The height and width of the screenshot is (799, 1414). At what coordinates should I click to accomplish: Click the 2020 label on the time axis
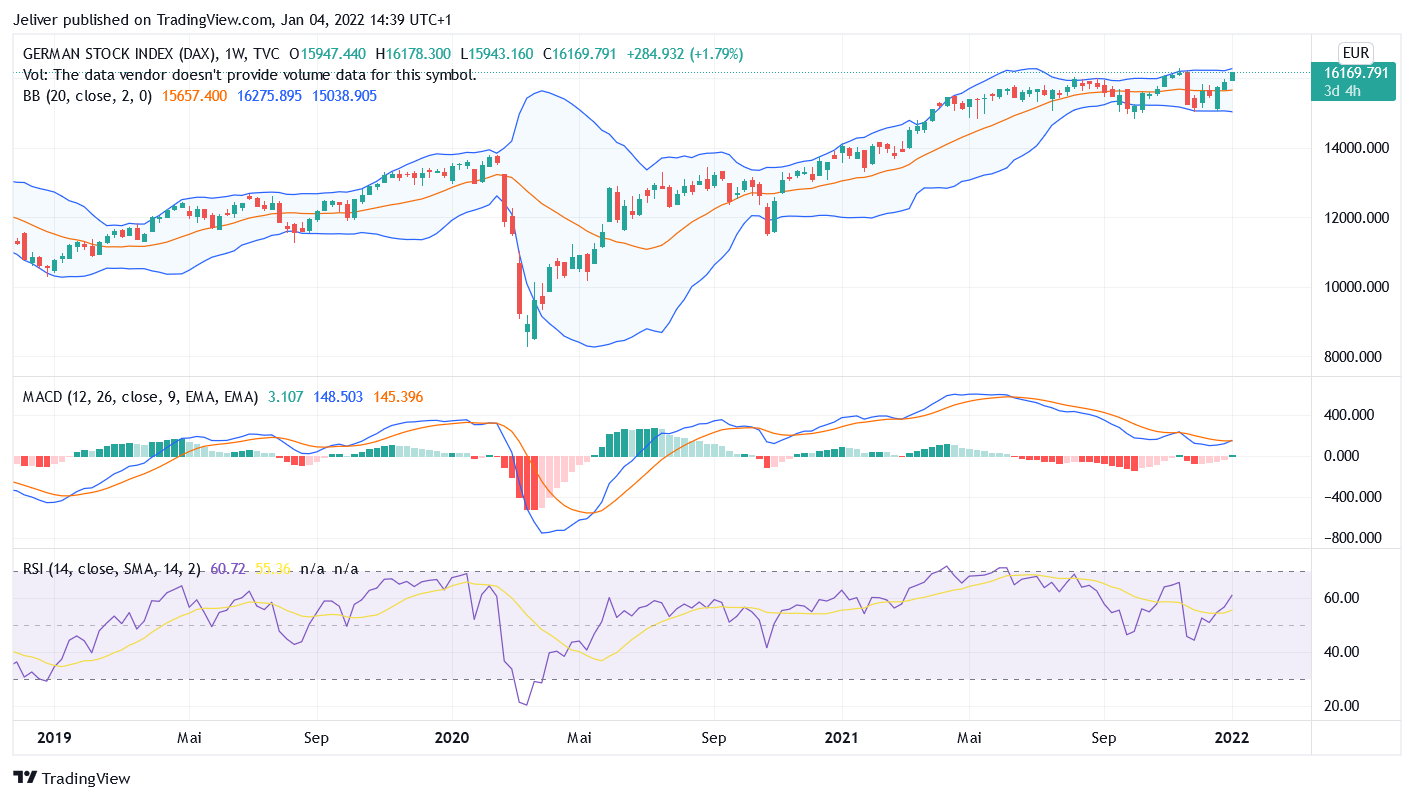click(451, 738)
